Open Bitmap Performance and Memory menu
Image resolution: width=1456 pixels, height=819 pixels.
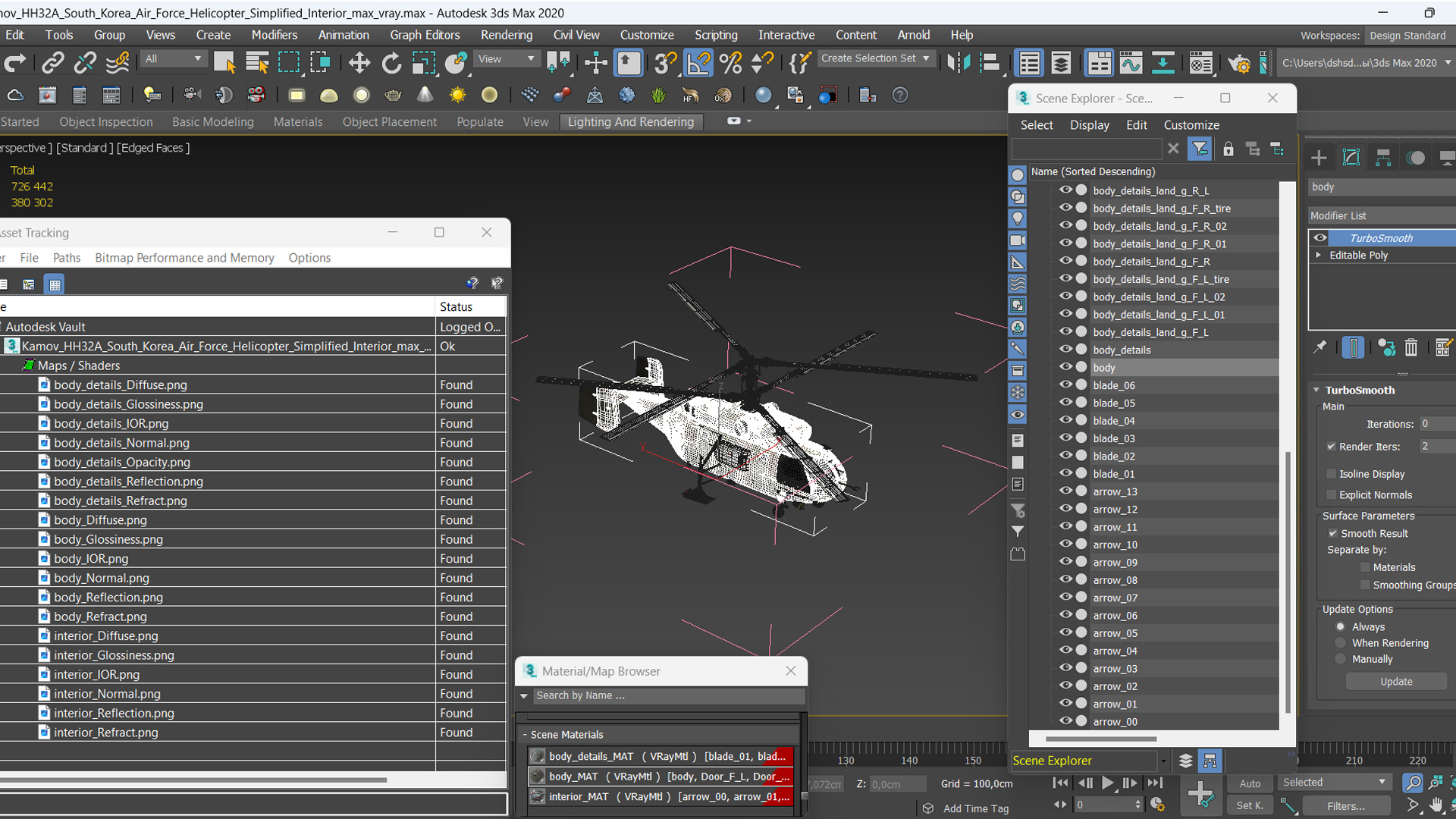tap(184, 258)
